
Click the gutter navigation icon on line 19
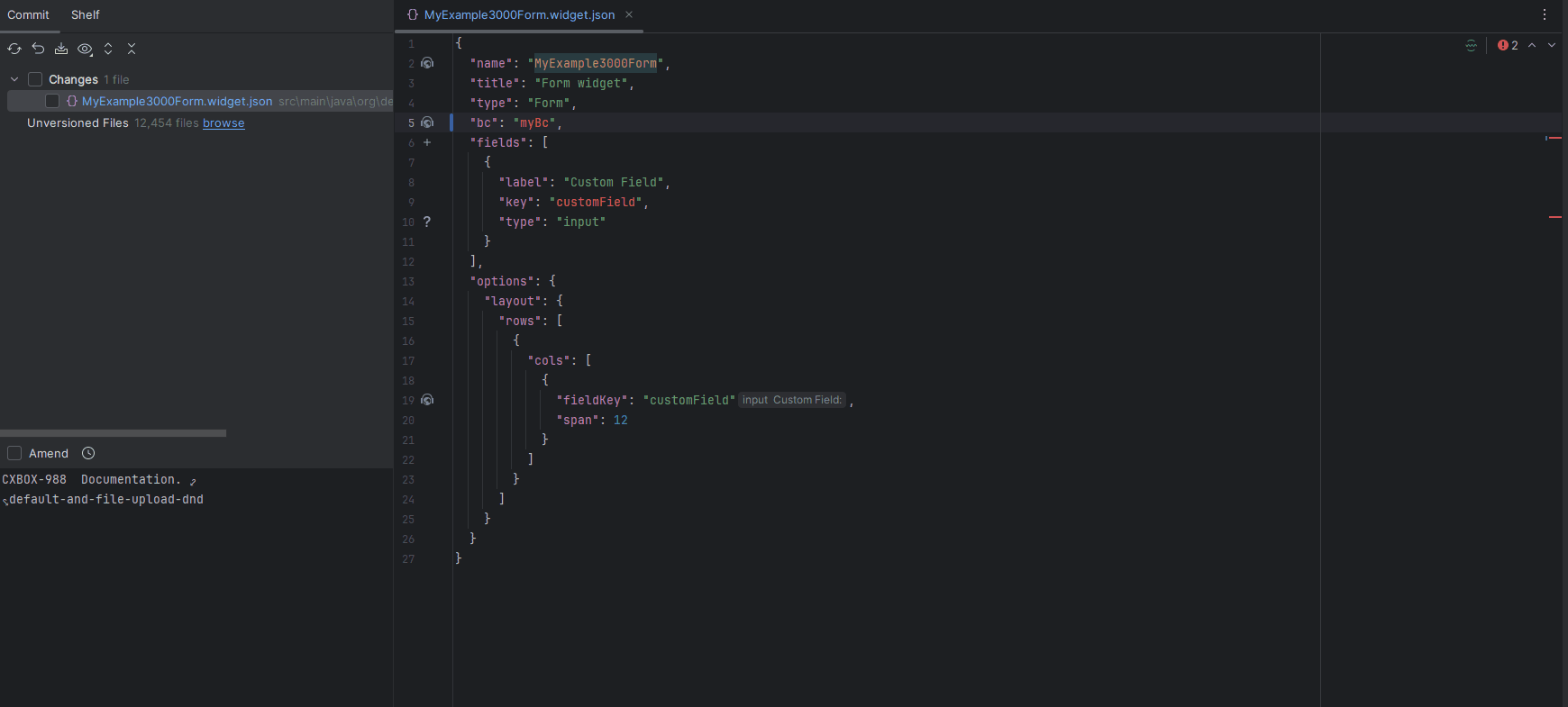[427, 400]
